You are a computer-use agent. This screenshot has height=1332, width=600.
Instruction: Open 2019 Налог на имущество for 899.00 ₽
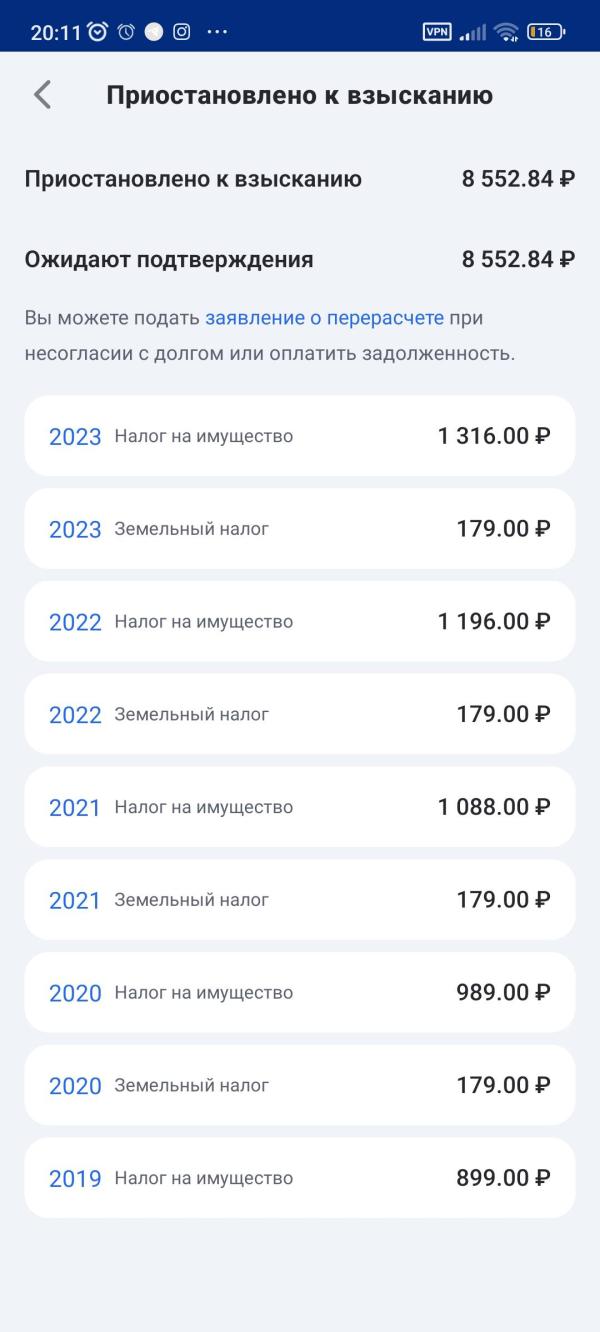pos(299,1178)
